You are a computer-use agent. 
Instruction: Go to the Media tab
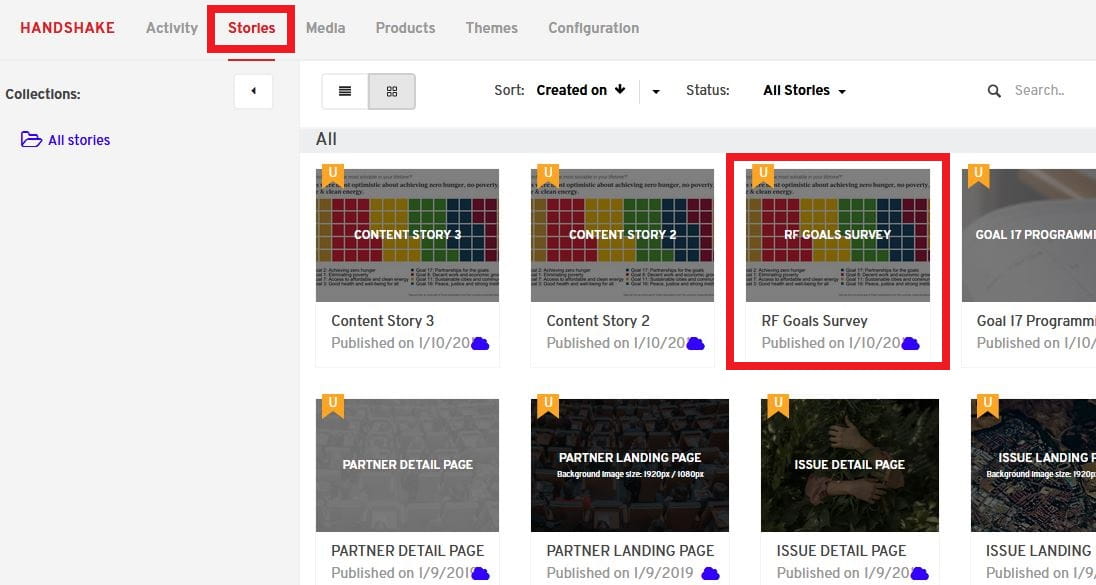pyautogui.click(x=325, y=28)
